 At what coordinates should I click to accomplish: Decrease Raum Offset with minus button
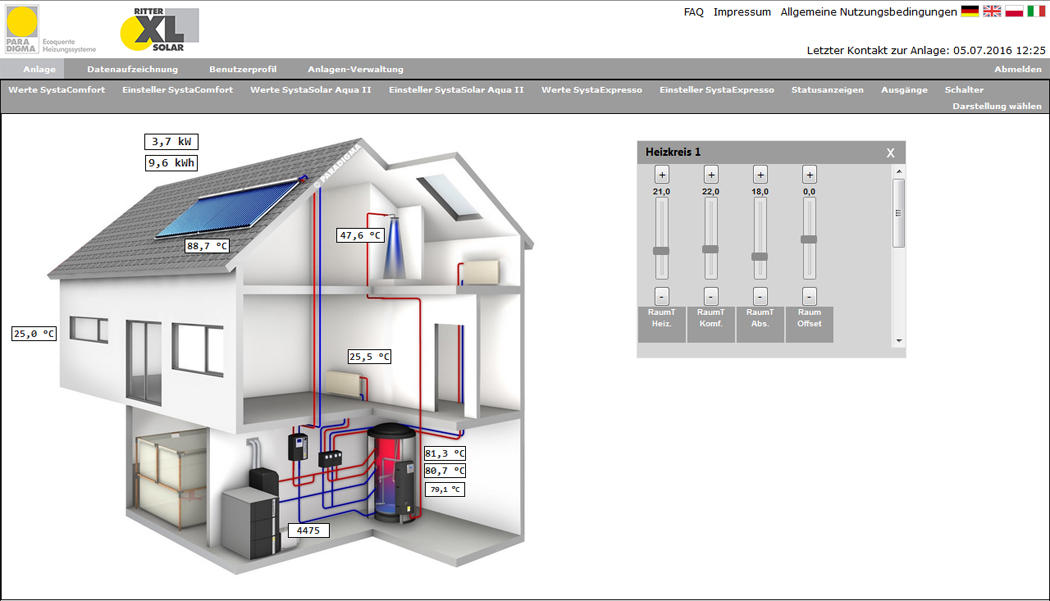coord(809,296)
